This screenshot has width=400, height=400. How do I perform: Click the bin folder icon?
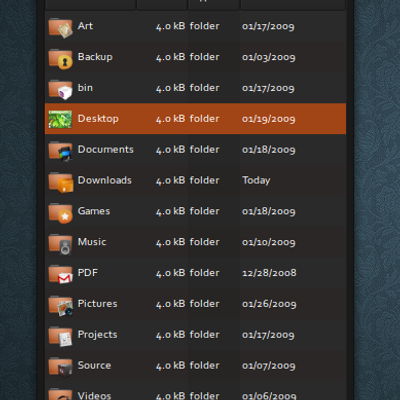point(60,89)
